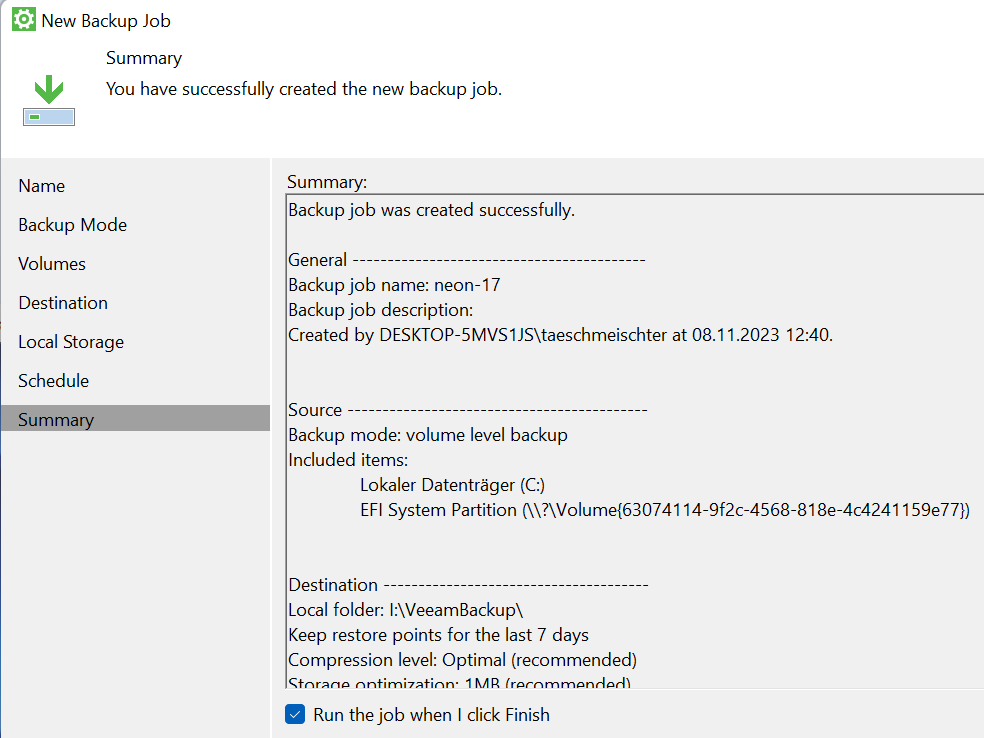Click the green gear New Backup Job icon
Viewport: 984px width, 738px height.
24,19
